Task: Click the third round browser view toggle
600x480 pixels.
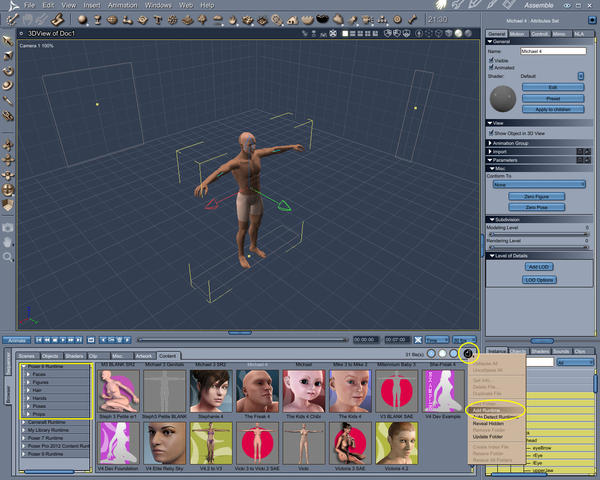Action: [x=454, y=353]
